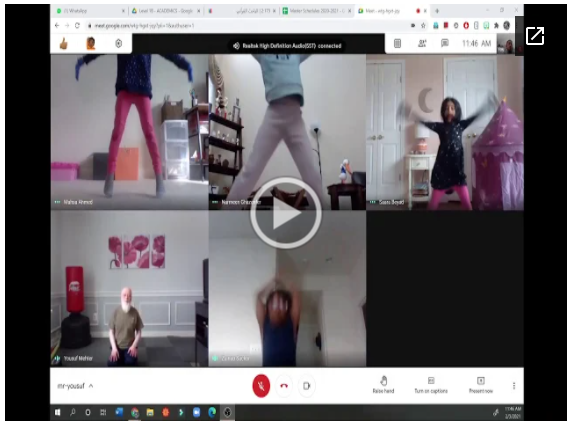Toggle the camera button in Meet

click(x=307, y=385)
